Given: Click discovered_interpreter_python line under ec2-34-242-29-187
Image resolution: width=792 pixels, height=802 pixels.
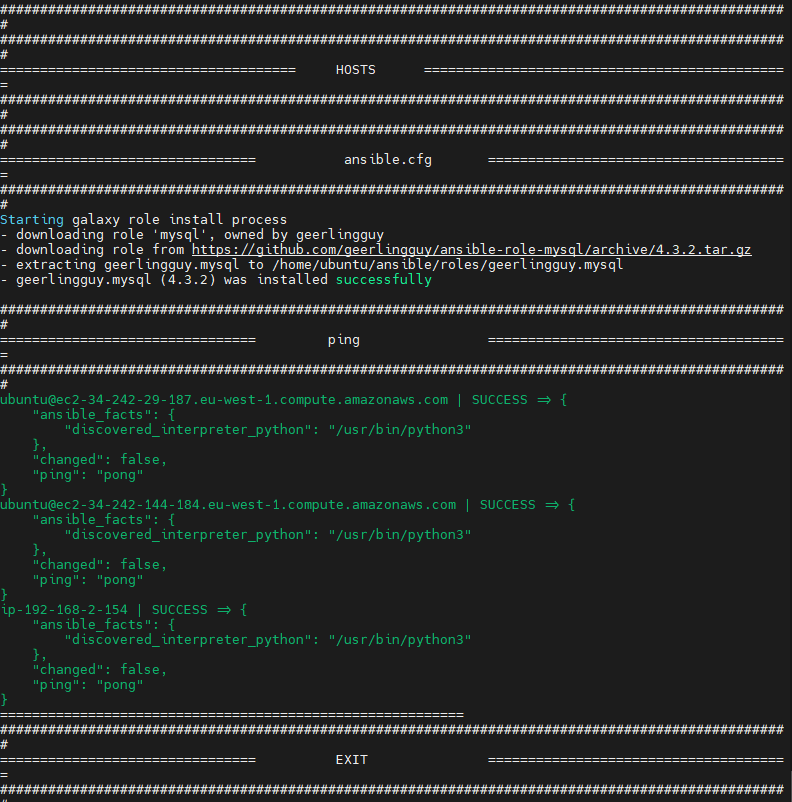Looking at the screenshot, I should coord(268,430).
